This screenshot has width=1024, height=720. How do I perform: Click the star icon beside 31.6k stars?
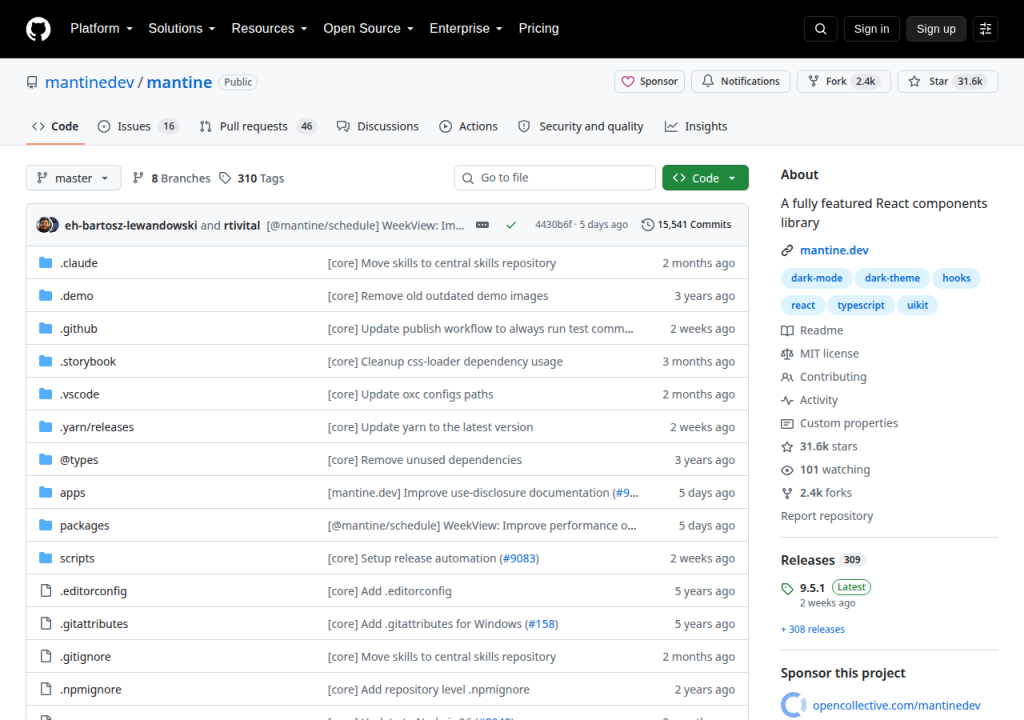(x=787, y=446)
